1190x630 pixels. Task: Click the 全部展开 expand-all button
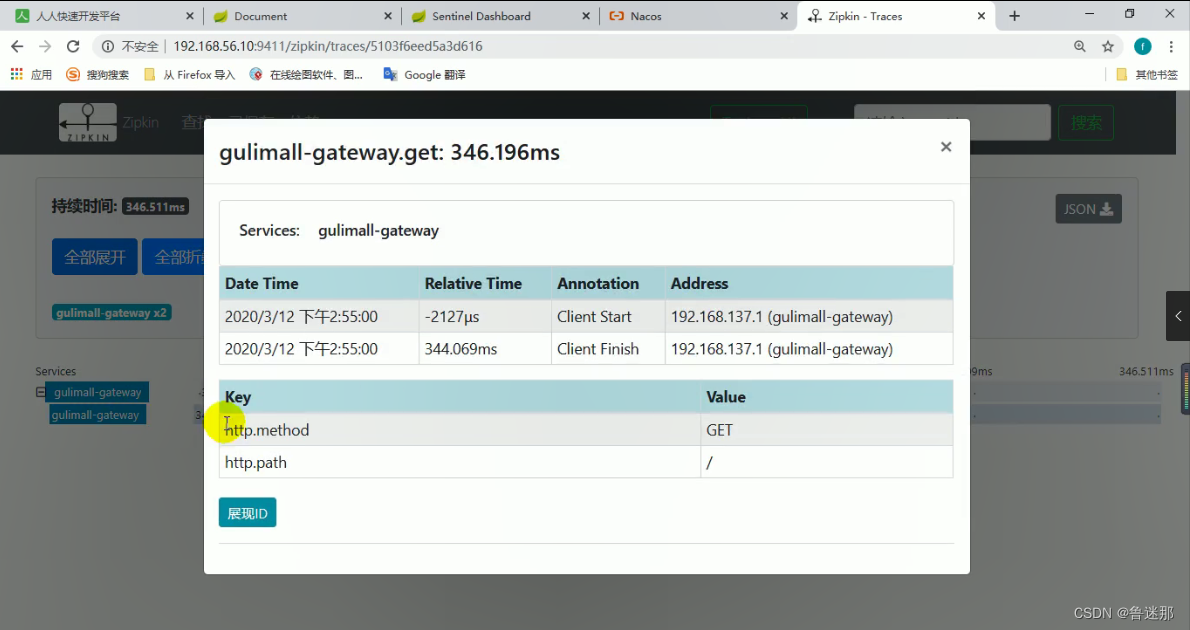tap(95, 257)
